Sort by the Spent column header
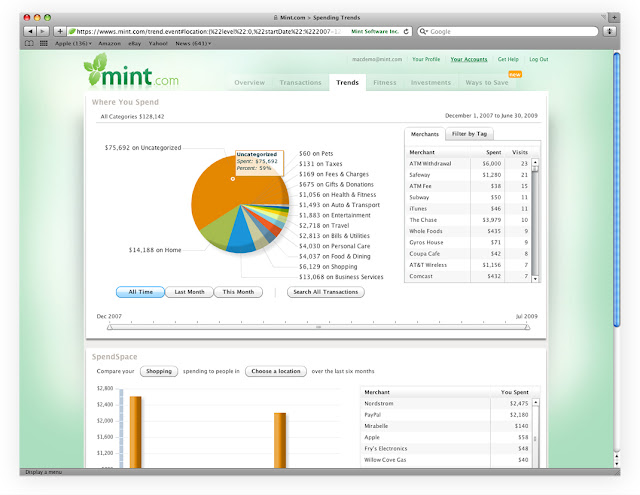This screenshot has width=640, height=495. 493,152
